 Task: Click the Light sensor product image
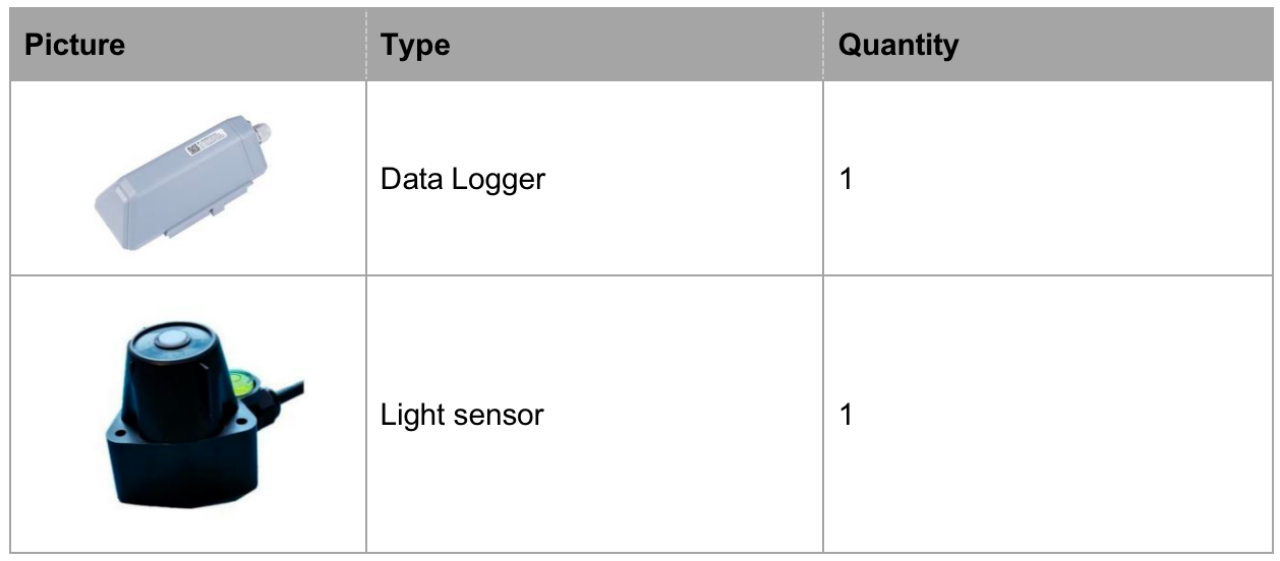pos(203,414)
